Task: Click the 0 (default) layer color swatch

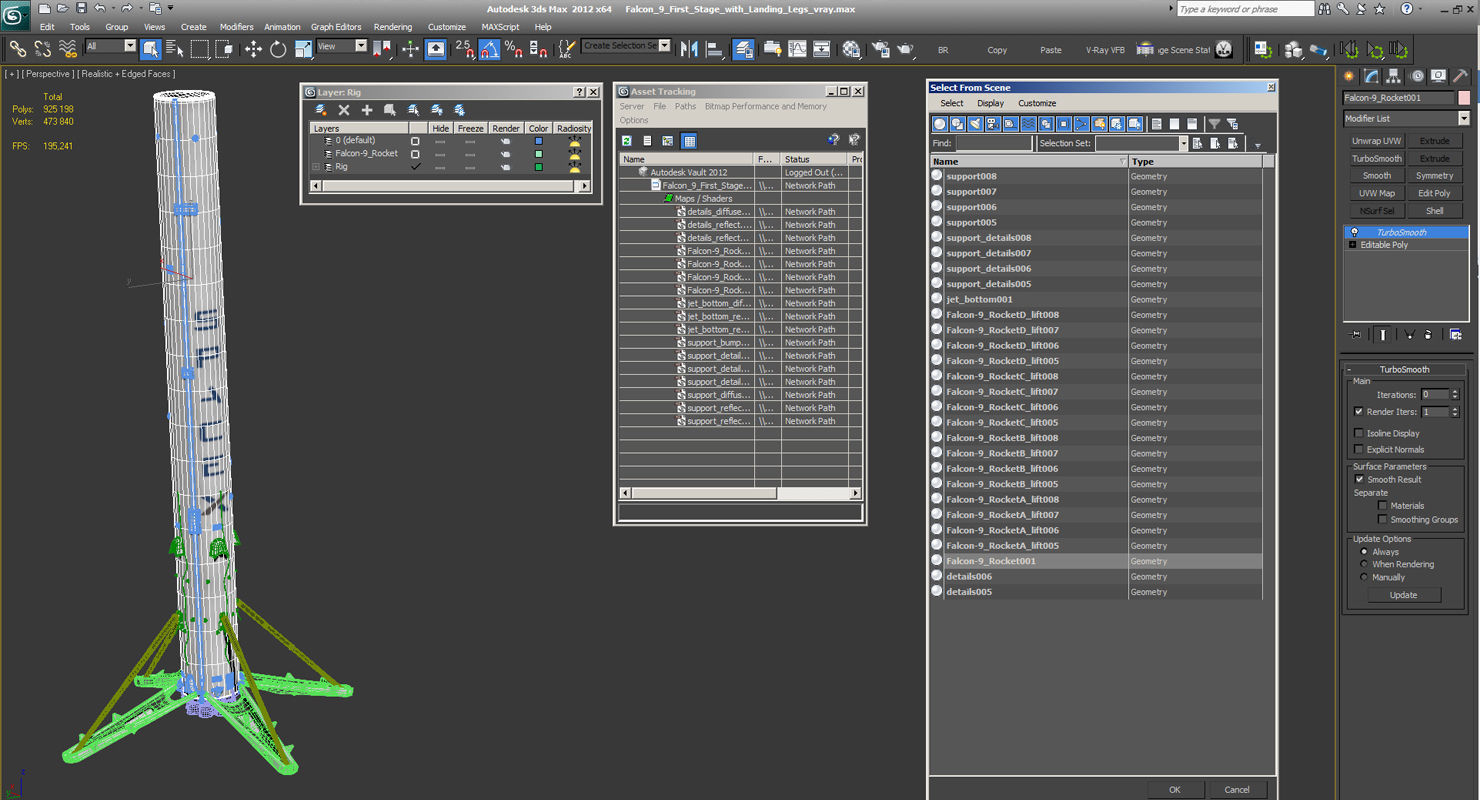Action: pos(538,141)
